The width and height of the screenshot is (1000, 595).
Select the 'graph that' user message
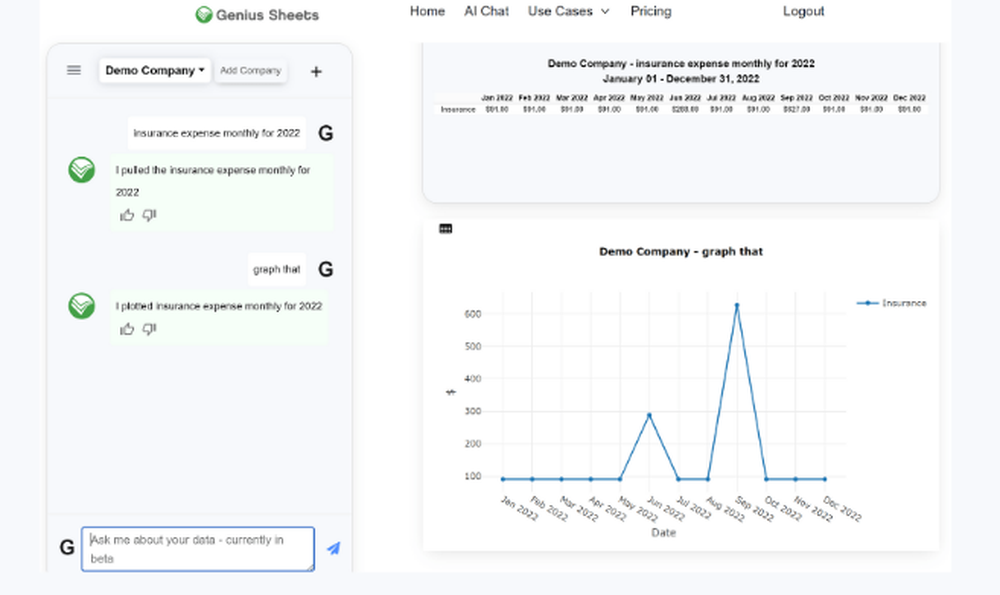pyautogui.click(x=277, y=269)
